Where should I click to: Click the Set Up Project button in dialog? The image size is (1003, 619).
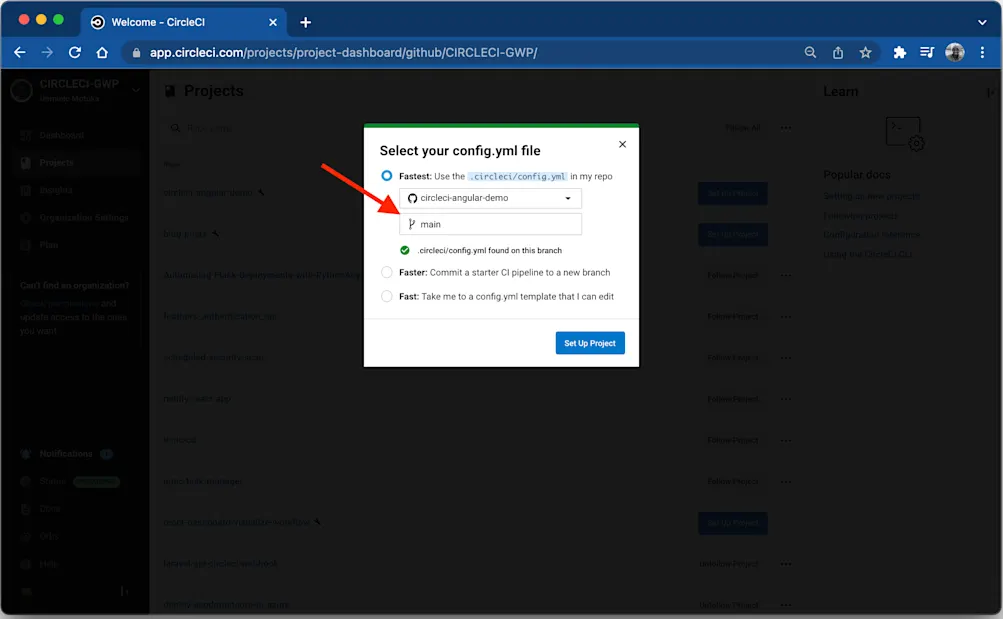pyautogui.click(x=590, y=343)
